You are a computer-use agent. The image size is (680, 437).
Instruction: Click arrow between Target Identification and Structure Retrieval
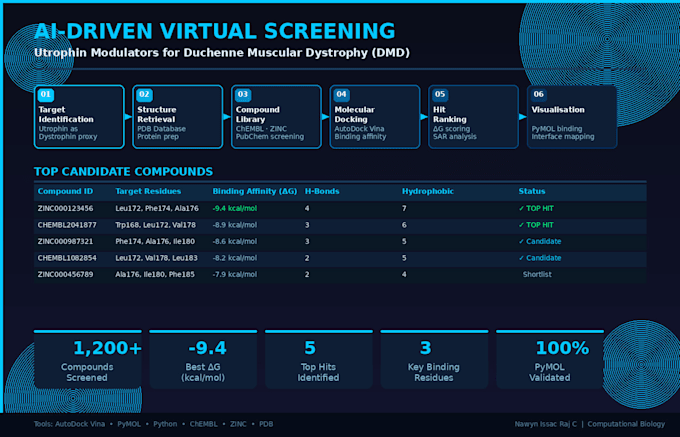click(128, 117)
